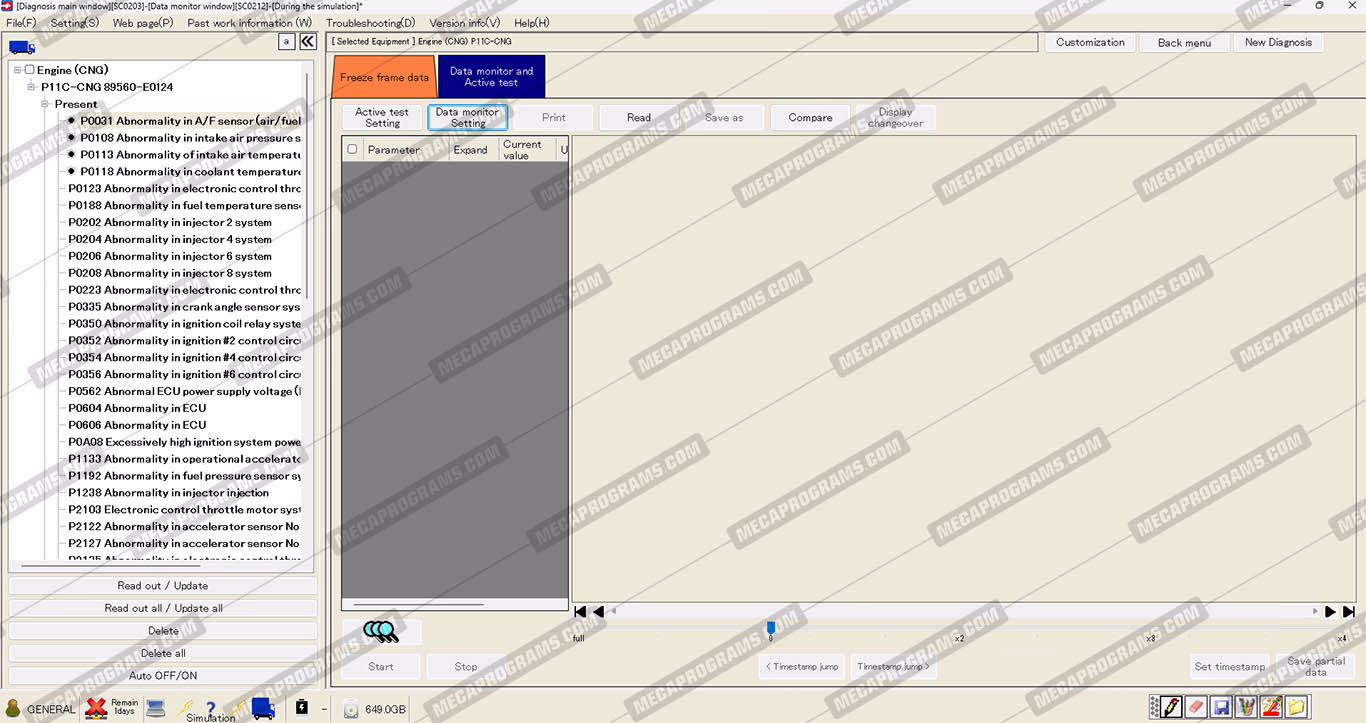Viewport: 1366px width, 723px height.
Task: Click the Back menu button
Action: (1184, 43)
